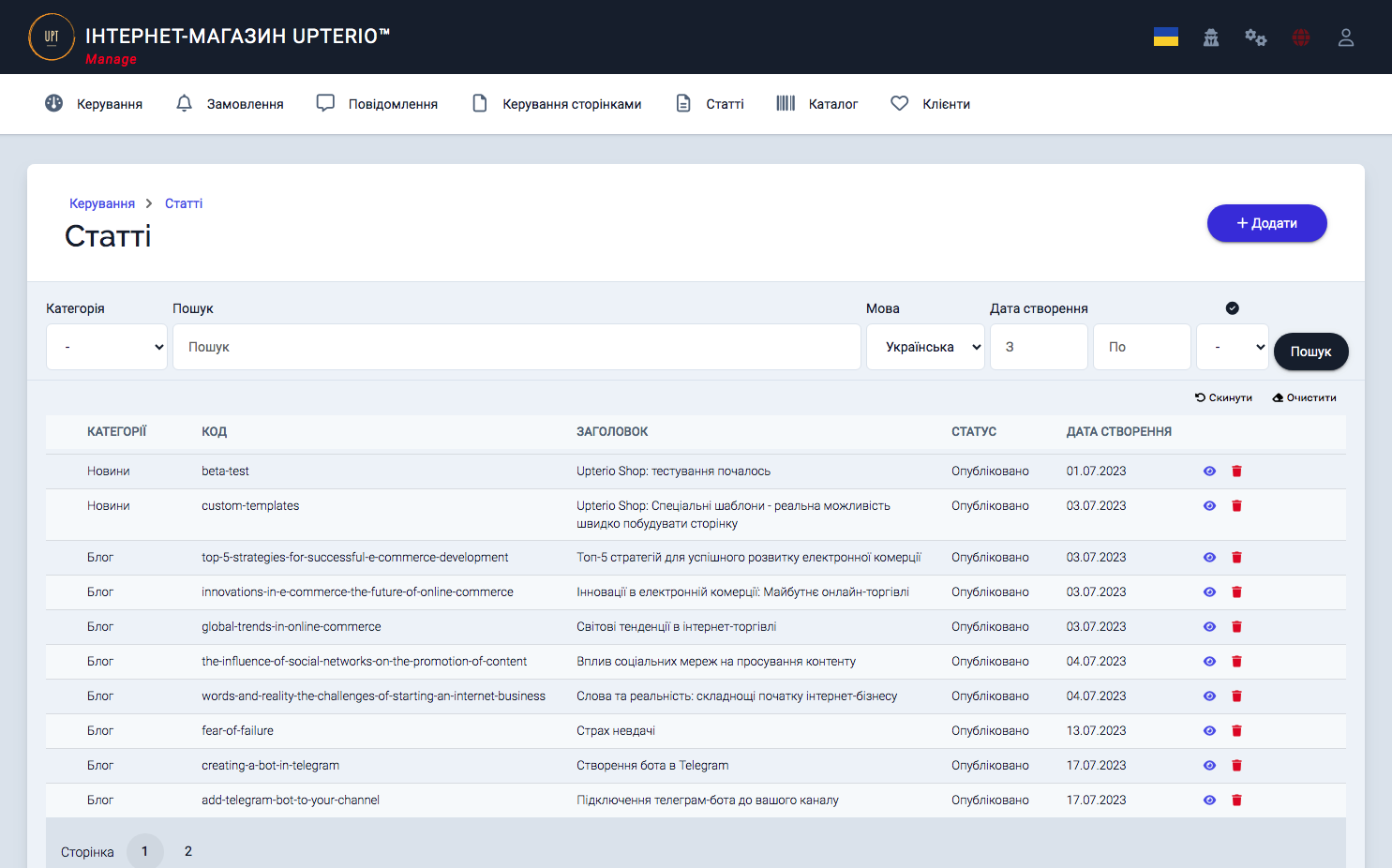Screen dimensions: 1392x868
Task: Click the '13.07.2023' date cell
Action: (x=1097, y=731)
